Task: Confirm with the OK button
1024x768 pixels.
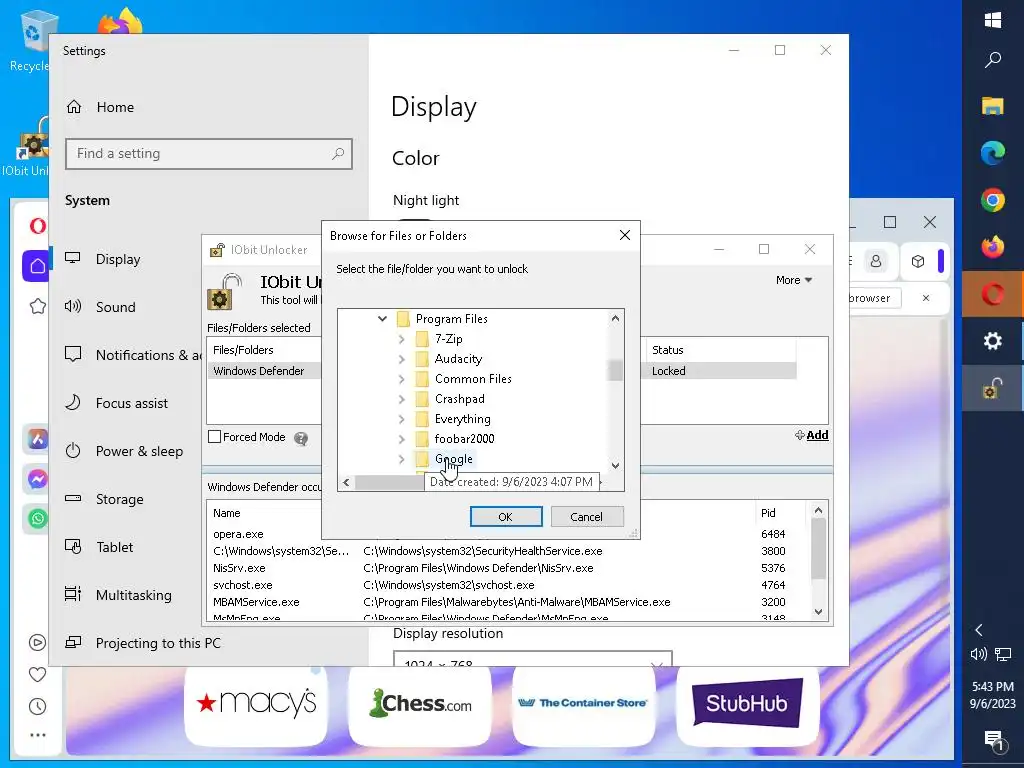Action: coord(506,517)
